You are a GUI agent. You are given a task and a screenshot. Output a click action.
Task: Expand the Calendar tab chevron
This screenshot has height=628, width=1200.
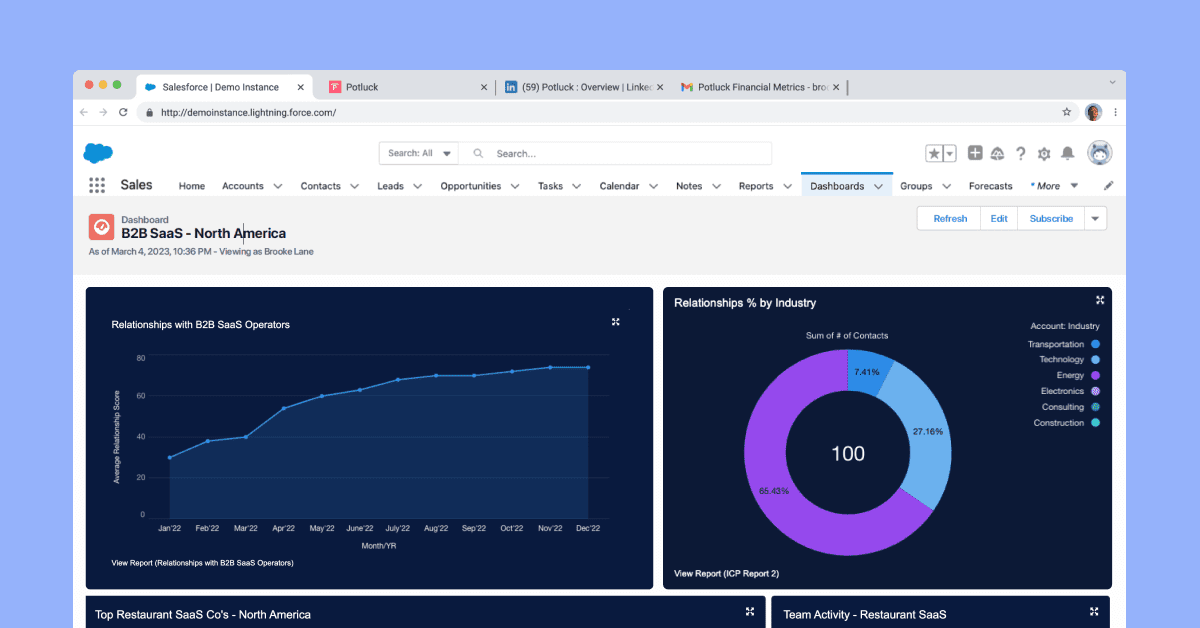653,186
